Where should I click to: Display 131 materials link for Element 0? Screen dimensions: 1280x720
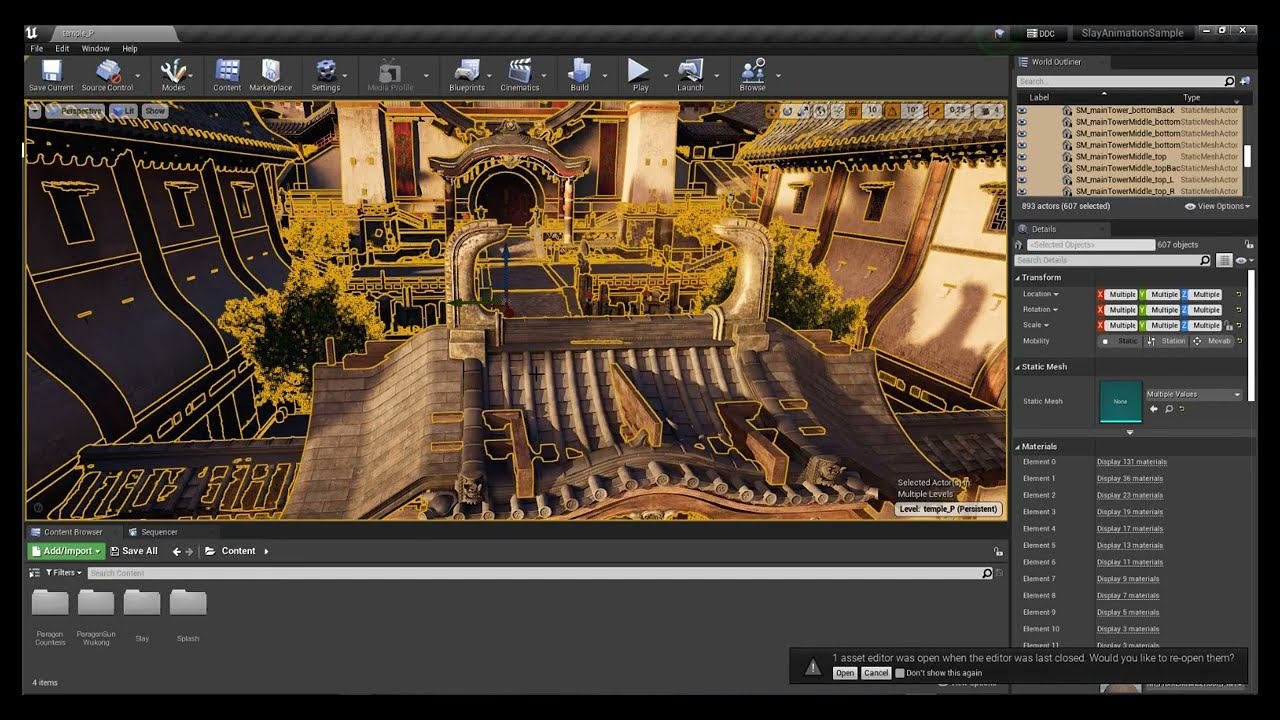(x=1131, y=462)
